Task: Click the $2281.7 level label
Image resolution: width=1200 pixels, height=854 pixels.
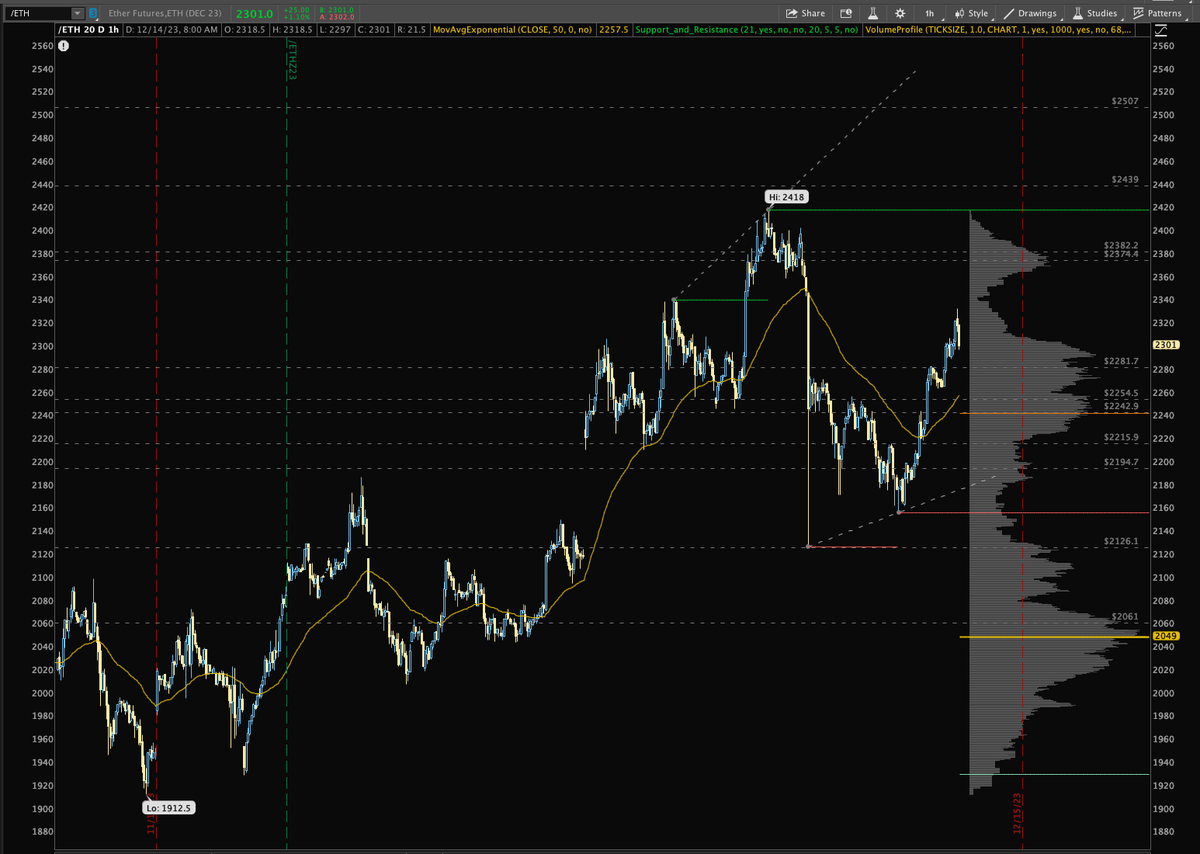Action: coord(1121,360)
